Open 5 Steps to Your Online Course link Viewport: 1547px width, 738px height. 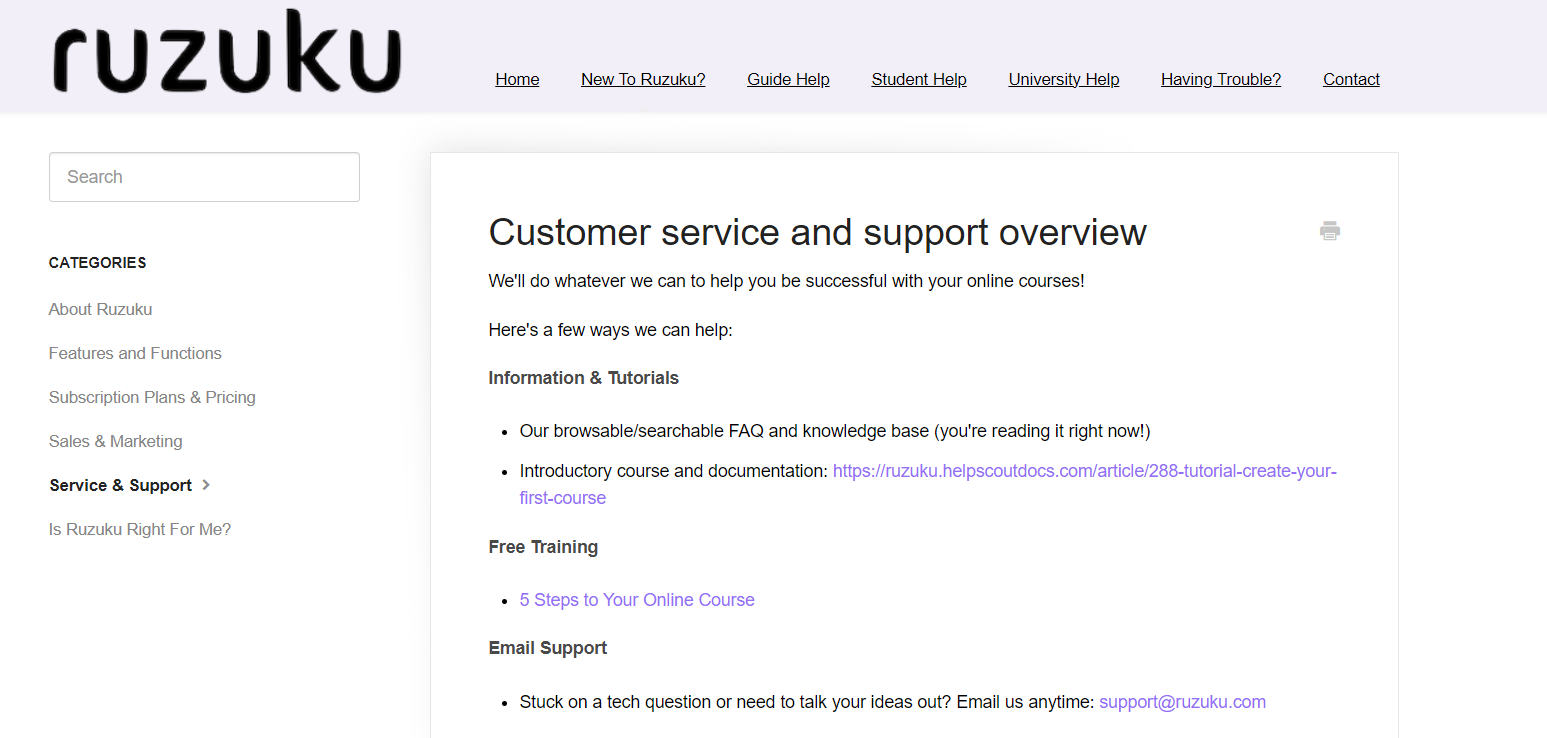click(637, 600)
